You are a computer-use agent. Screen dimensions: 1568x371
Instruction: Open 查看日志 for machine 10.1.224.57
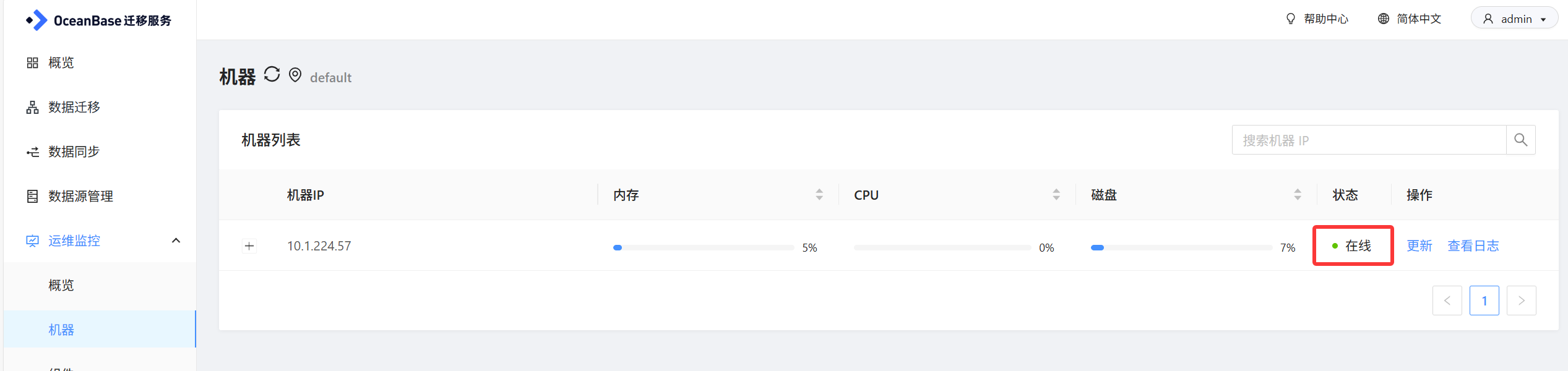(1473, 246)
